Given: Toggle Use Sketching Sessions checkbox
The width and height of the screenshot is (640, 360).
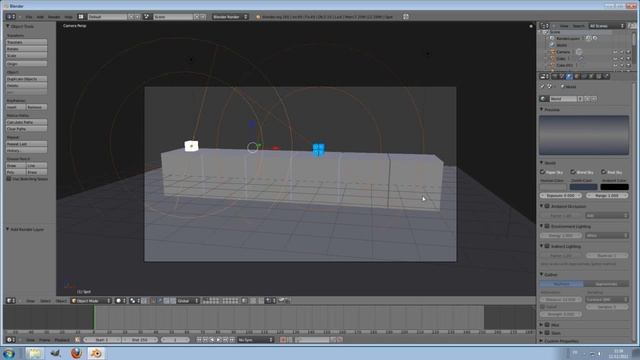Looking at the screenshot, I should (9, 179).
